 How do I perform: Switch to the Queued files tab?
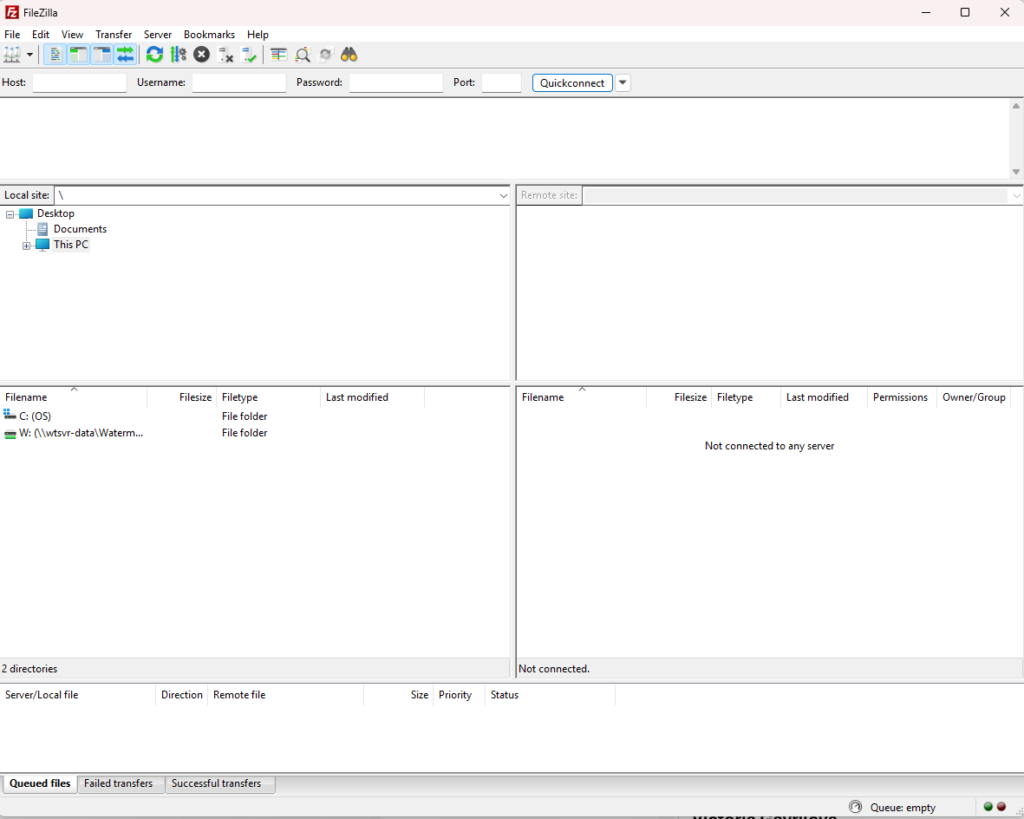coord(40,783)
